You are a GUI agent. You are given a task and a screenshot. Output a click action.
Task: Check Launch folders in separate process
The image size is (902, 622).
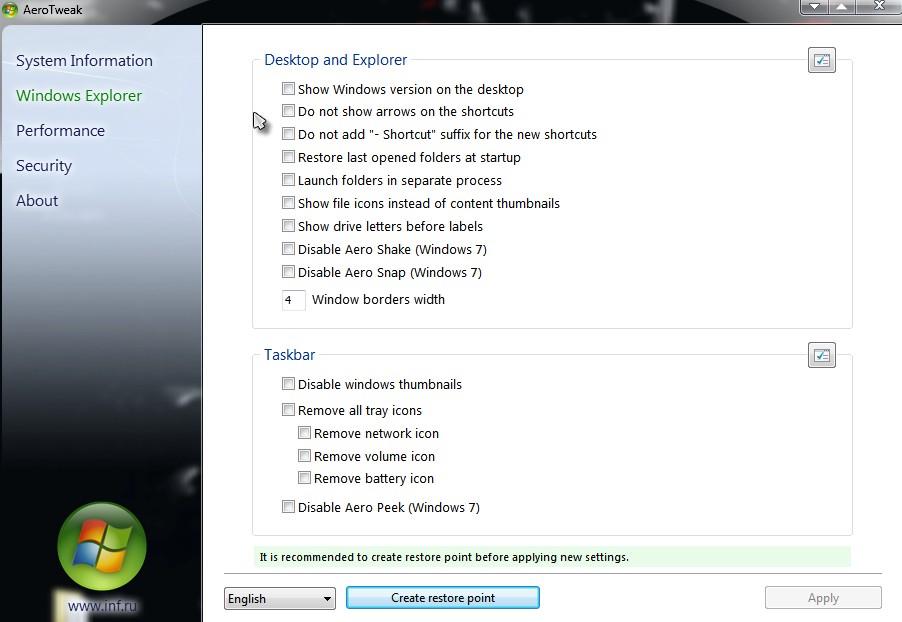pos(288,180)
